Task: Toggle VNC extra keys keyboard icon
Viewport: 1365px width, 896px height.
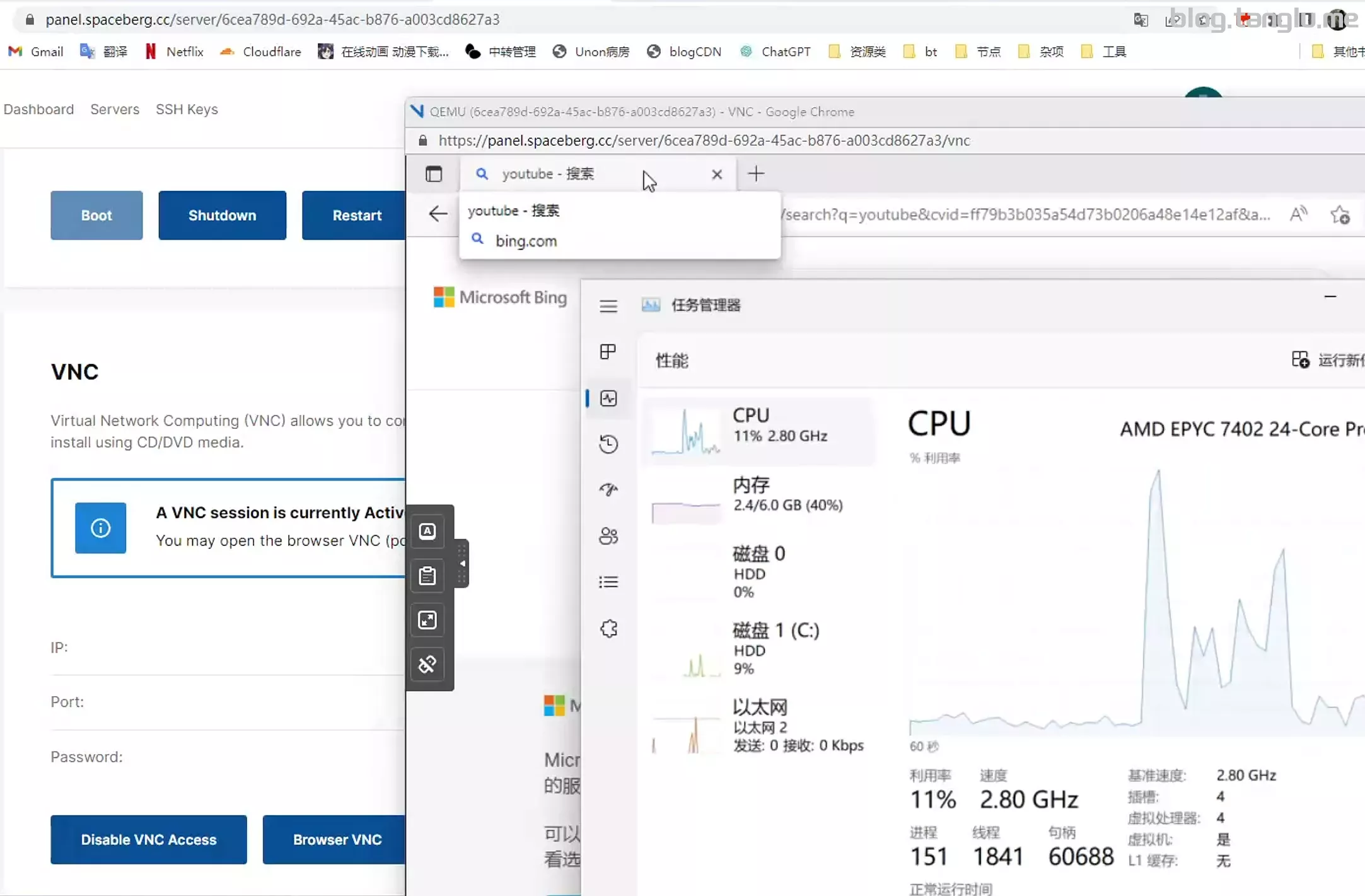Action: click(x=427, y=532)
